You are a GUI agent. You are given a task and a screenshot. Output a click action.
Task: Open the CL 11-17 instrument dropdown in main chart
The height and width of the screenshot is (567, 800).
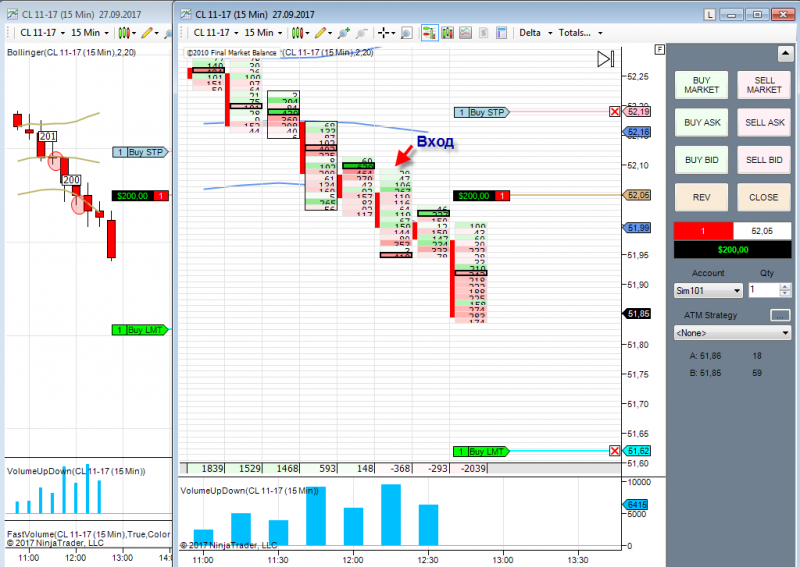pos(216,33)
